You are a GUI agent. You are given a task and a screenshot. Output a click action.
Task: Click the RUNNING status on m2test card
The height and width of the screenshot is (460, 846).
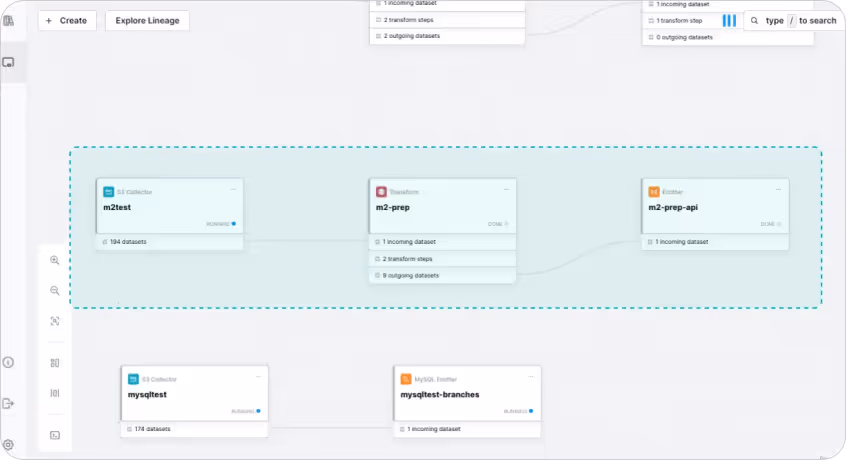[221, 224]
